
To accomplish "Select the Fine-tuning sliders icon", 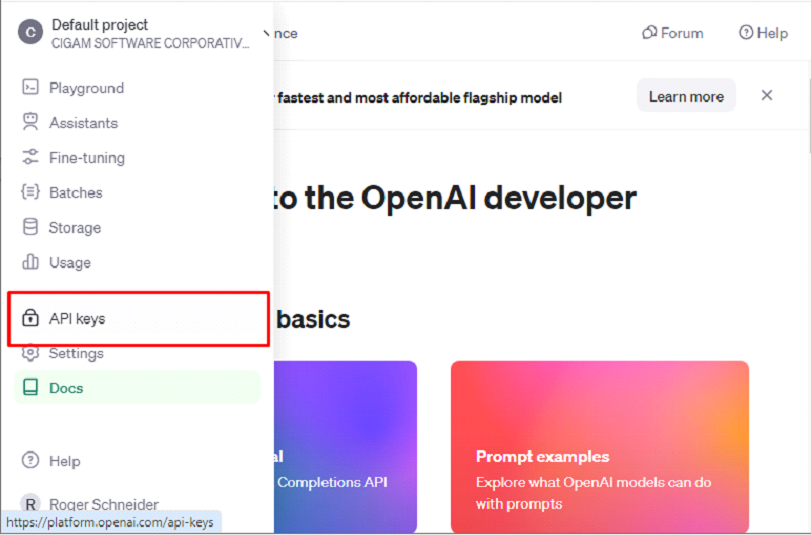I will (31, 157).
